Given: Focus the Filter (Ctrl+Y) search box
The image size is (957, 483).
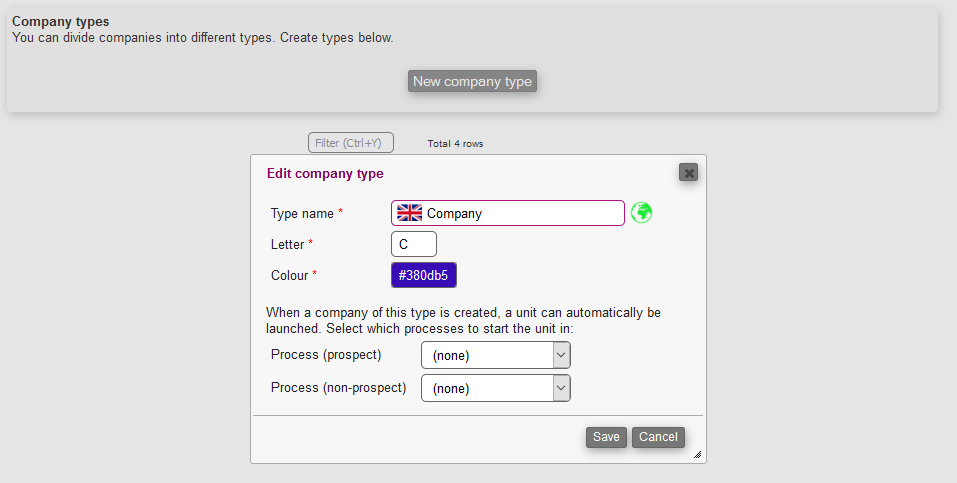Looking at the screenshot, I should pos(351,143).
